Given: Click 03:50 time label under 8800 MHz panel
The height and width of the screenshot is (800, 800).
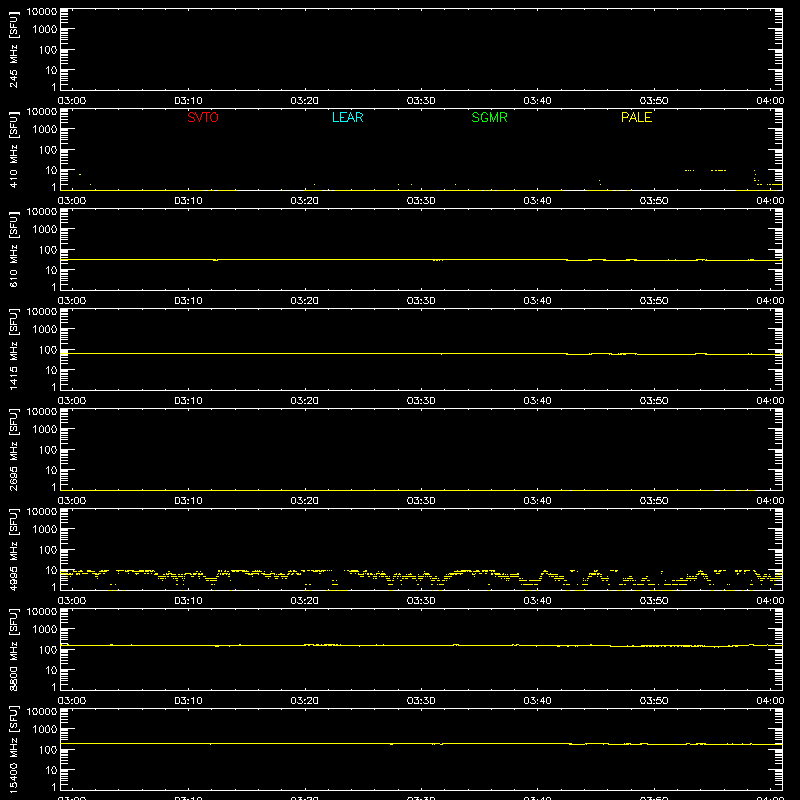Looking at the screenshot, I should pyautogui.click(x=654, y=701).
